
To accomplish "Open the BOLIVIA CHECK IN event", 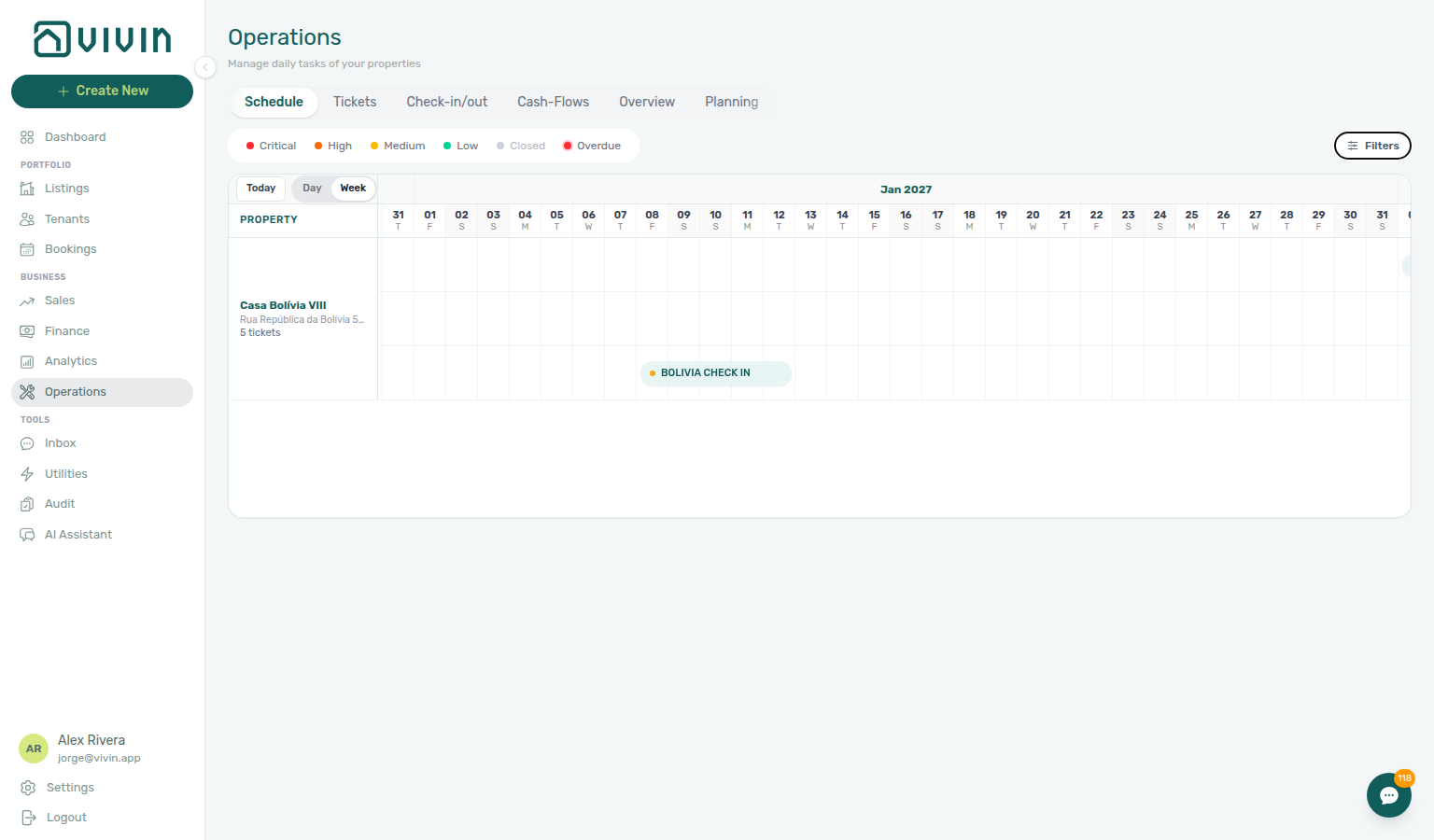I will tap(716, 373).
